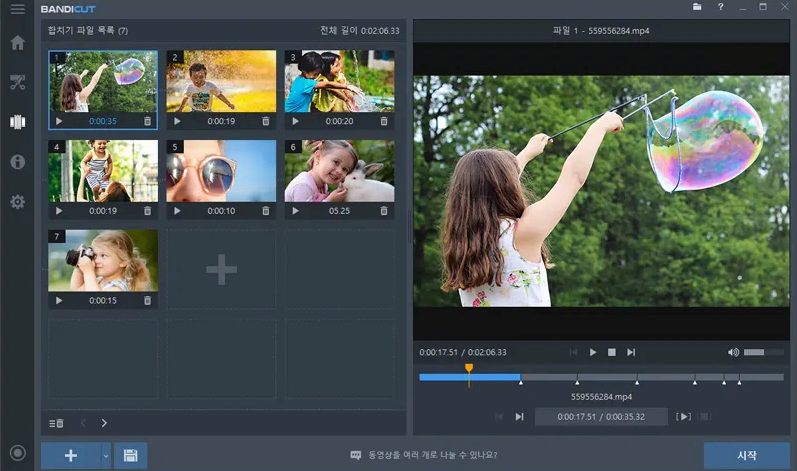797x471 pixels.
Task: Skip to next file in preview controls
Action: (631, 352)
